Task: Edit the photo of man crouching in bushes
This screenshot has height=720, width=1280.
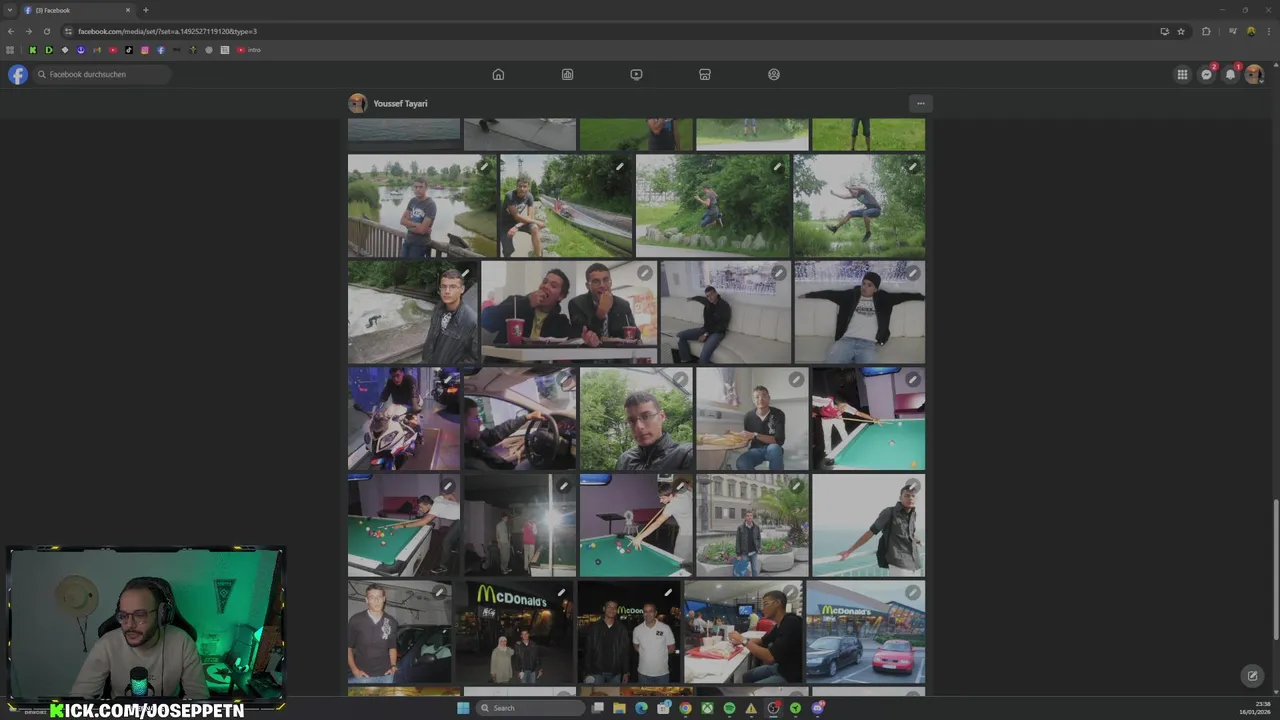Action: point(777,166)
